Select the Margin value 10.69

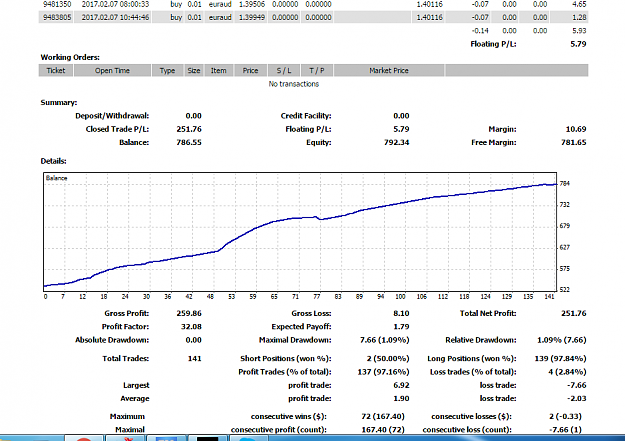pyautogui.click(x=576, y=129)
